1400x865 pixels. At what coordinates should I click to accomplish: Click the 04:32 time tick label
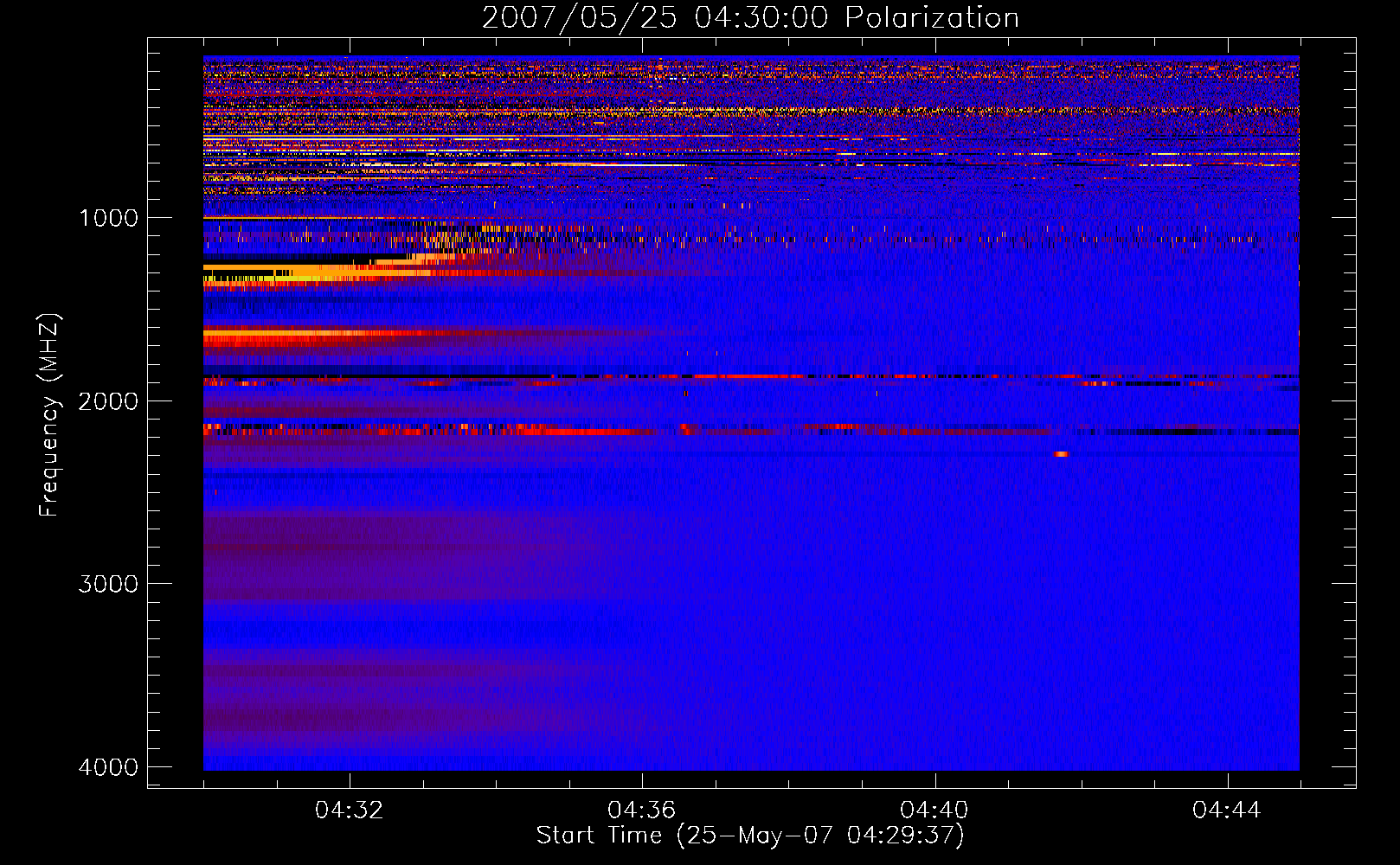coord(350,811)
